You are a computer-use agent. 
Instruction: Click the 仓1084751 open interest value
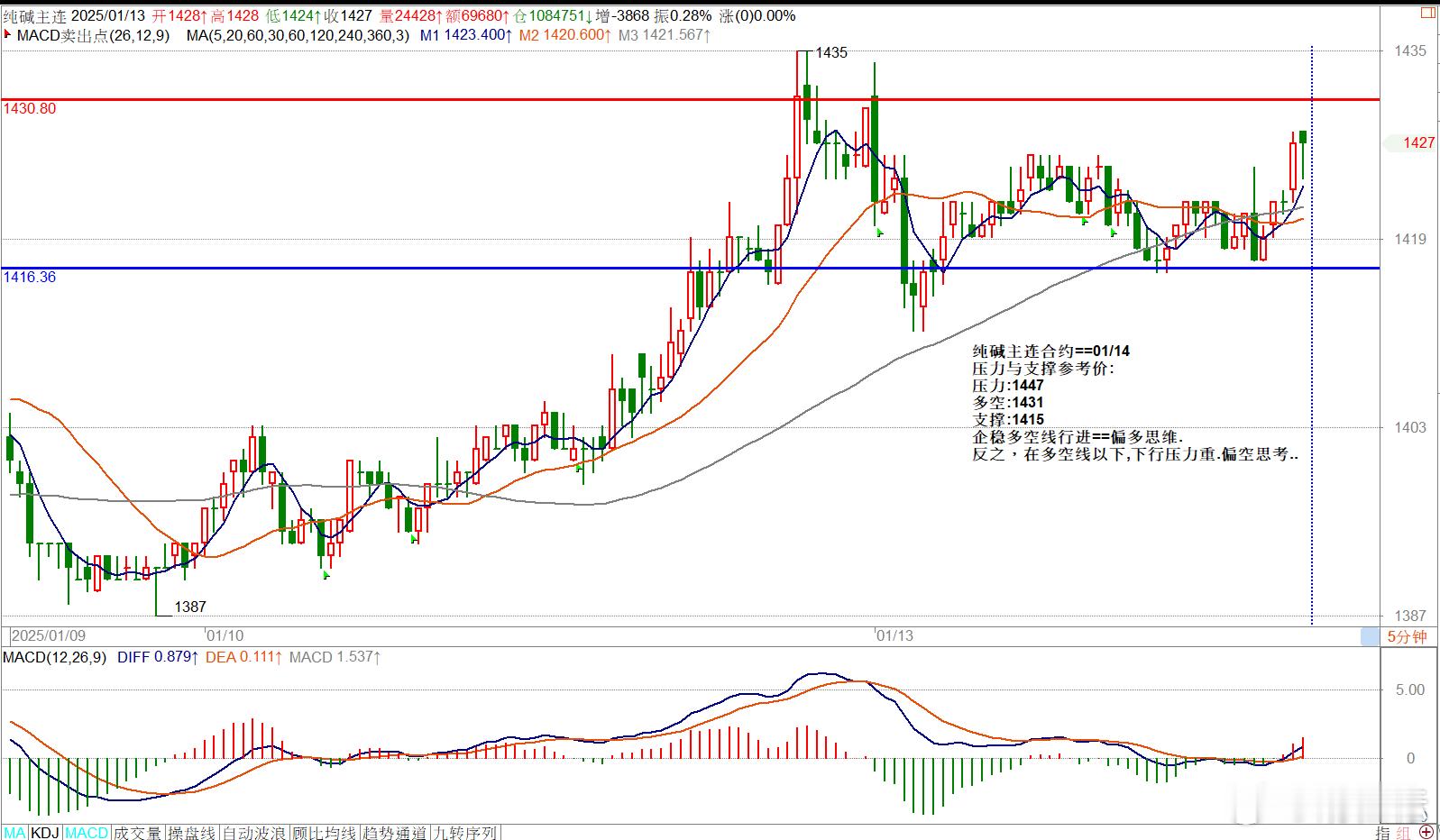pyautogui.click(x=555, y=15)
